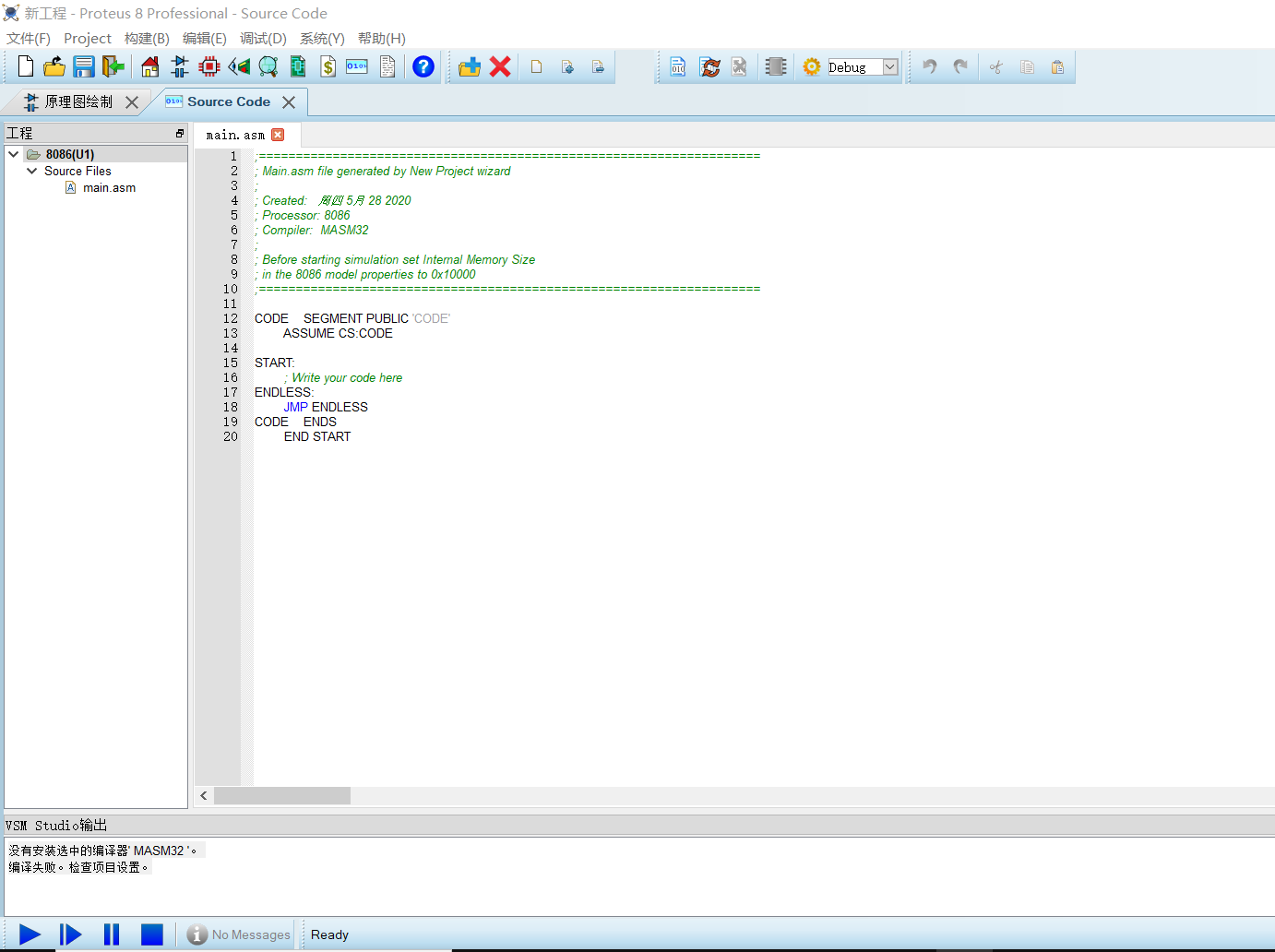The height and width of the screenshot is (952, 1275).
Task: Collapse the Source Files folder
Action: pyautogui.click(x=32, y=171)
